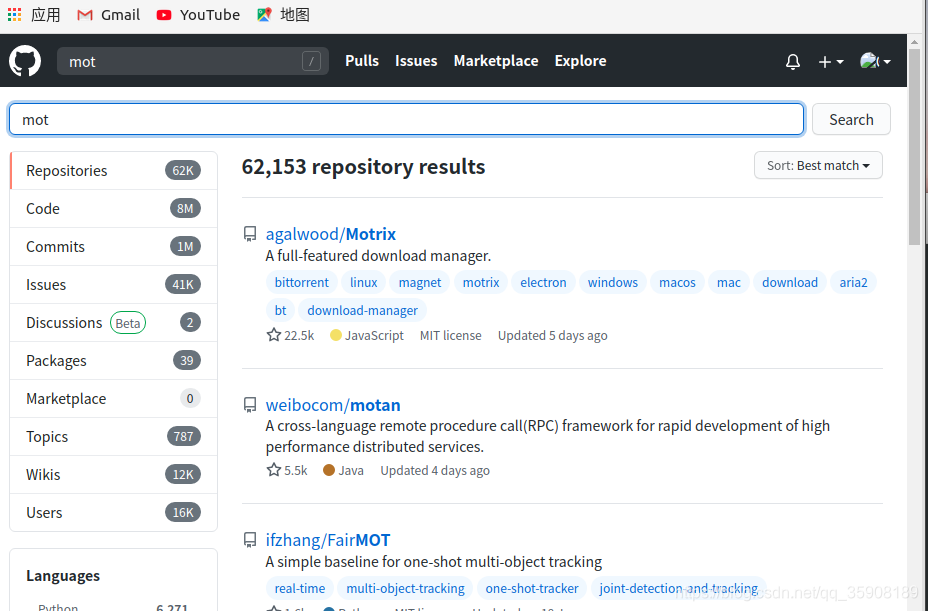Image resolution: width=928 pixels, height=611 pixels.
Task: Click the bittorrent topic tag
Action: (x=301, y=282)
